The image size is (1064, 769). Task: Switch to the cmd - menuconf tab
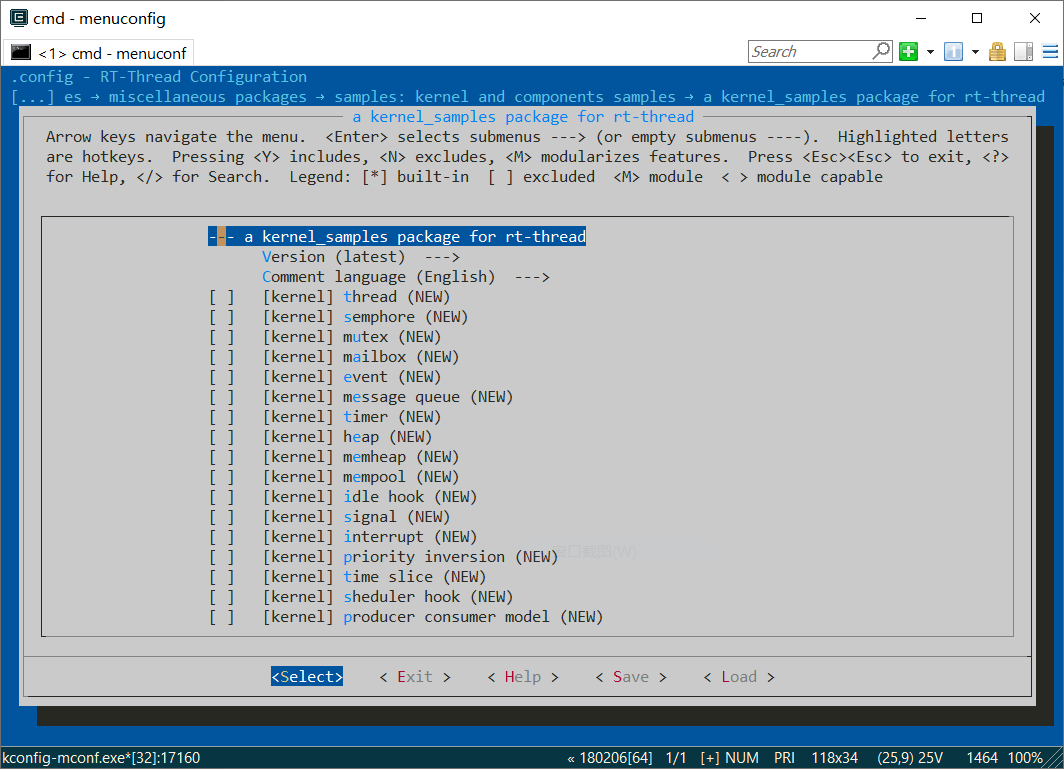coord(98,52)
